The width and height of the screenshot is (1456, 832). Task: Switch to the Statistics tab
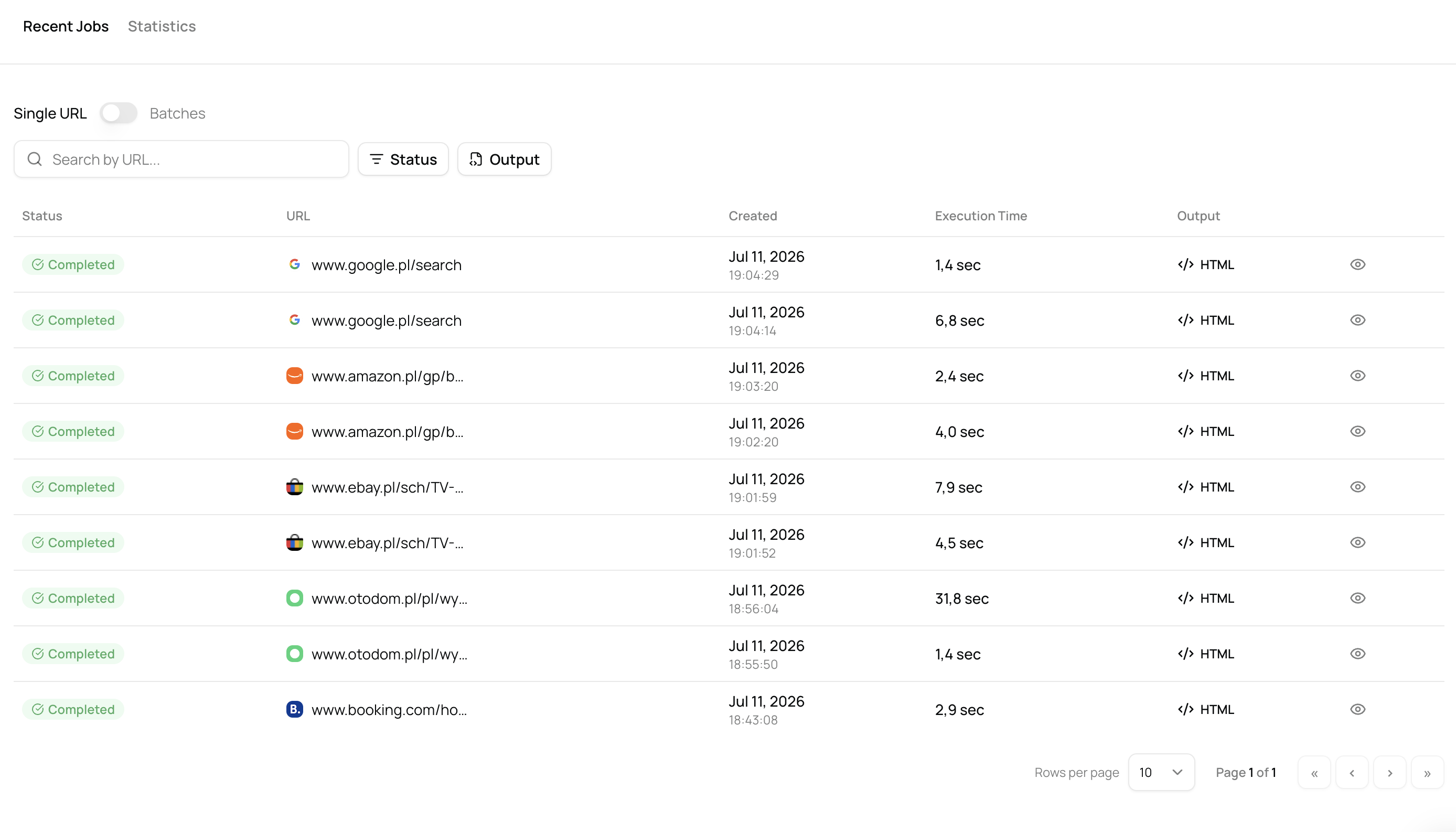pyautogui.click(x=162, y=26)
